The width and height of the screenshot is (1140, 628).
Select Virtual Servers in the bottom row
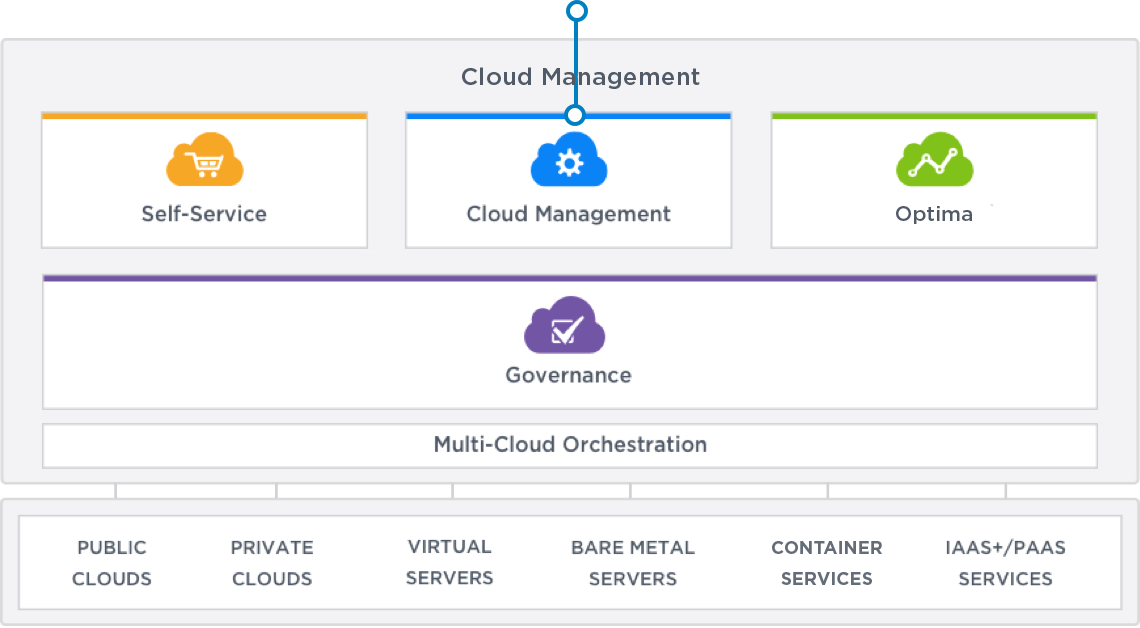[x=449, y=563]
